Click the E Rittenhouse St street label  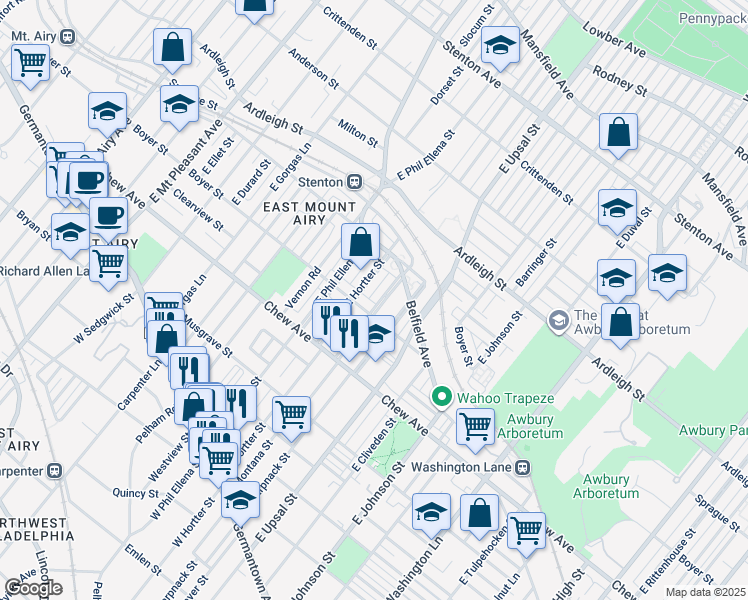[x=668, y=561]
